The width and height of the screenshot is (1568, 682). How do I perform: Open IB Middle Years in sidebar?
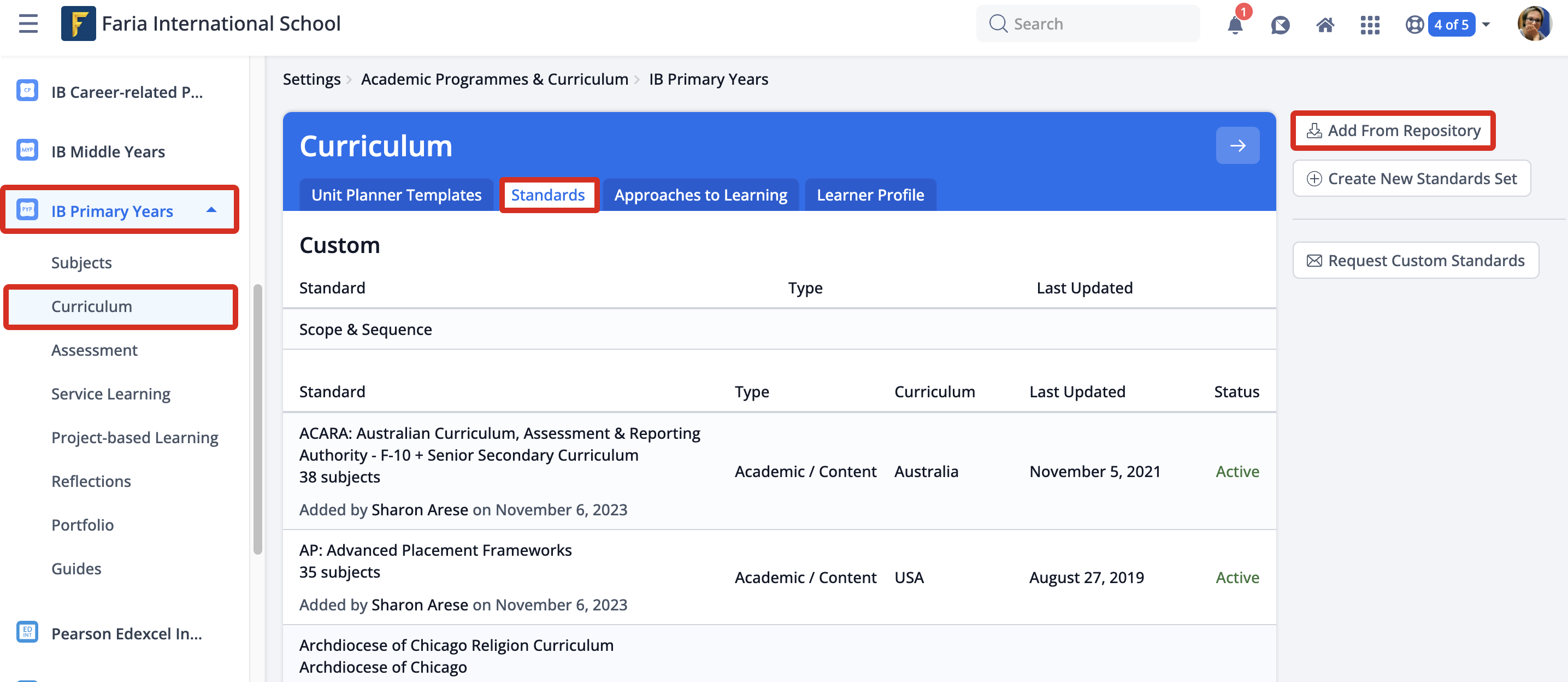[x=108, y=151]
